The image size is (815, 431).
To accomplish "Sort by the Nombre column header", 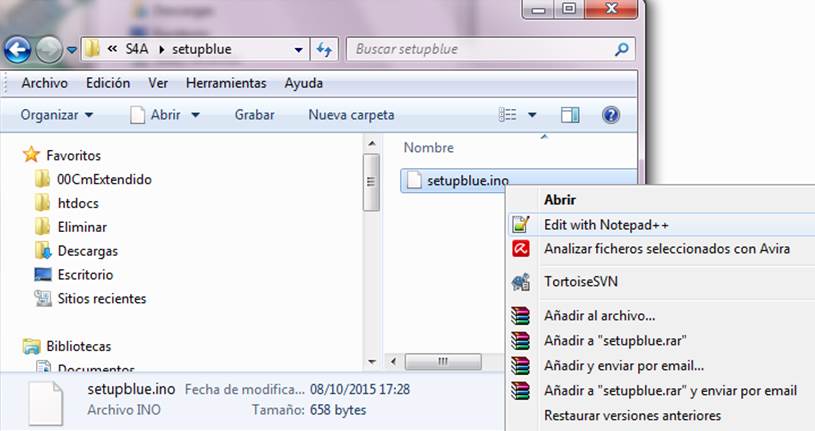I will point(429,148).
